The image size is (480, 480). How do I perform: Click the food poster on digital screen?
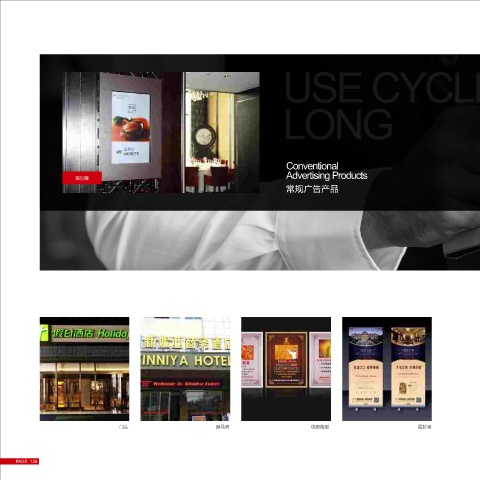[130, 127]
